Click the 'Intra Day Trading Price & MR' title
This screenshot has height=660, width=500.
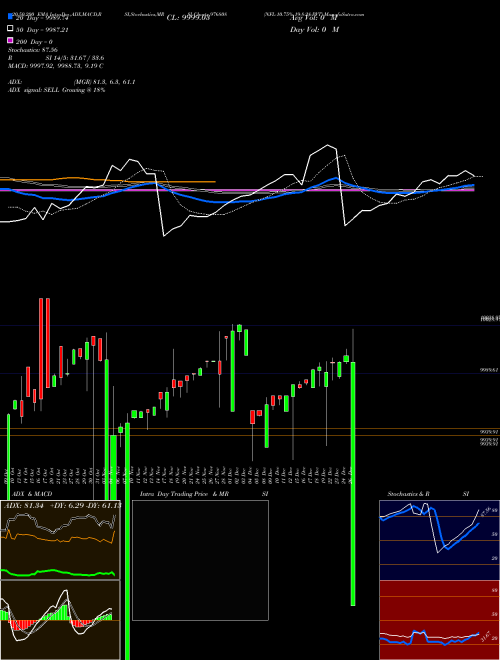(x=184, y=494)
